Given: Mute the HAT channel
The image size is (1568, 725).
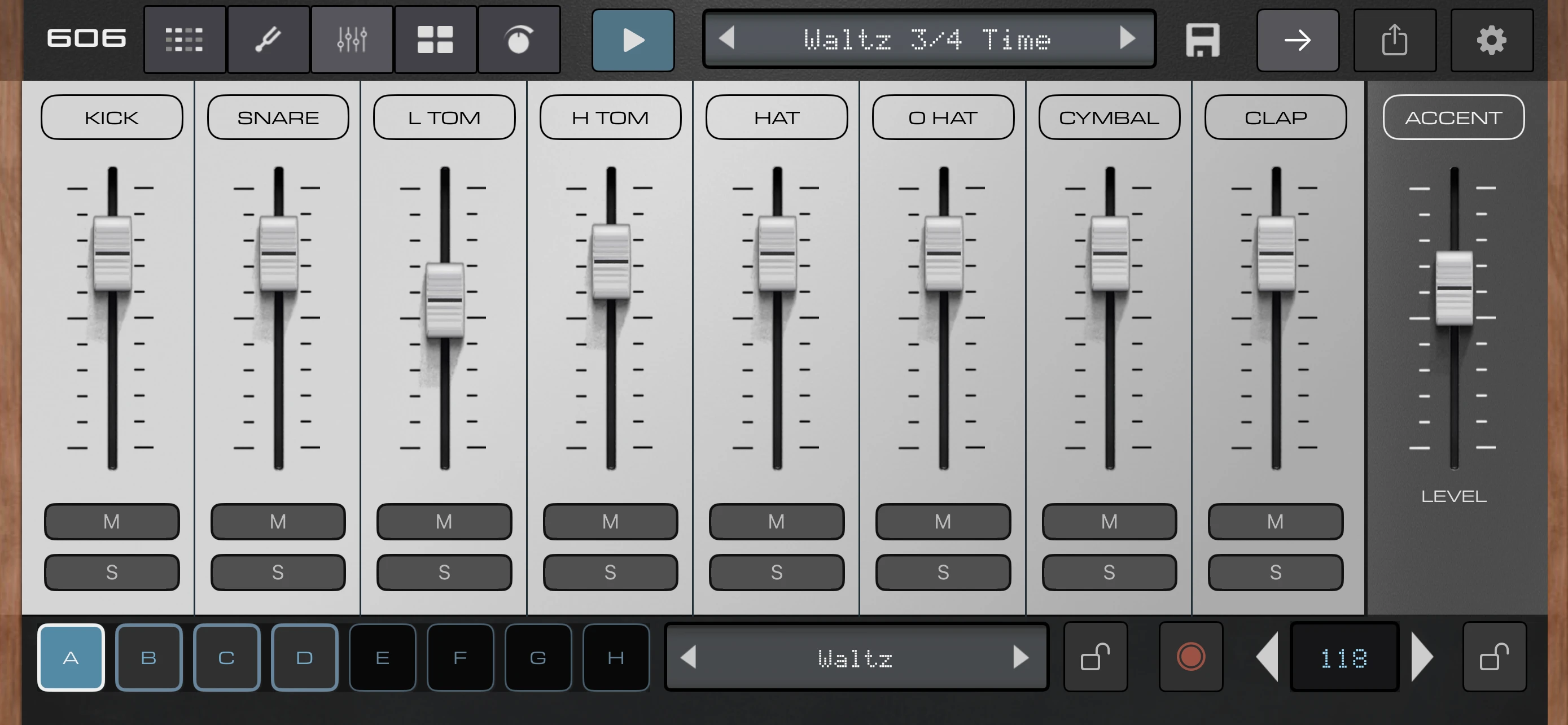Looking at the screenshot, I should [x=777, y=522].
